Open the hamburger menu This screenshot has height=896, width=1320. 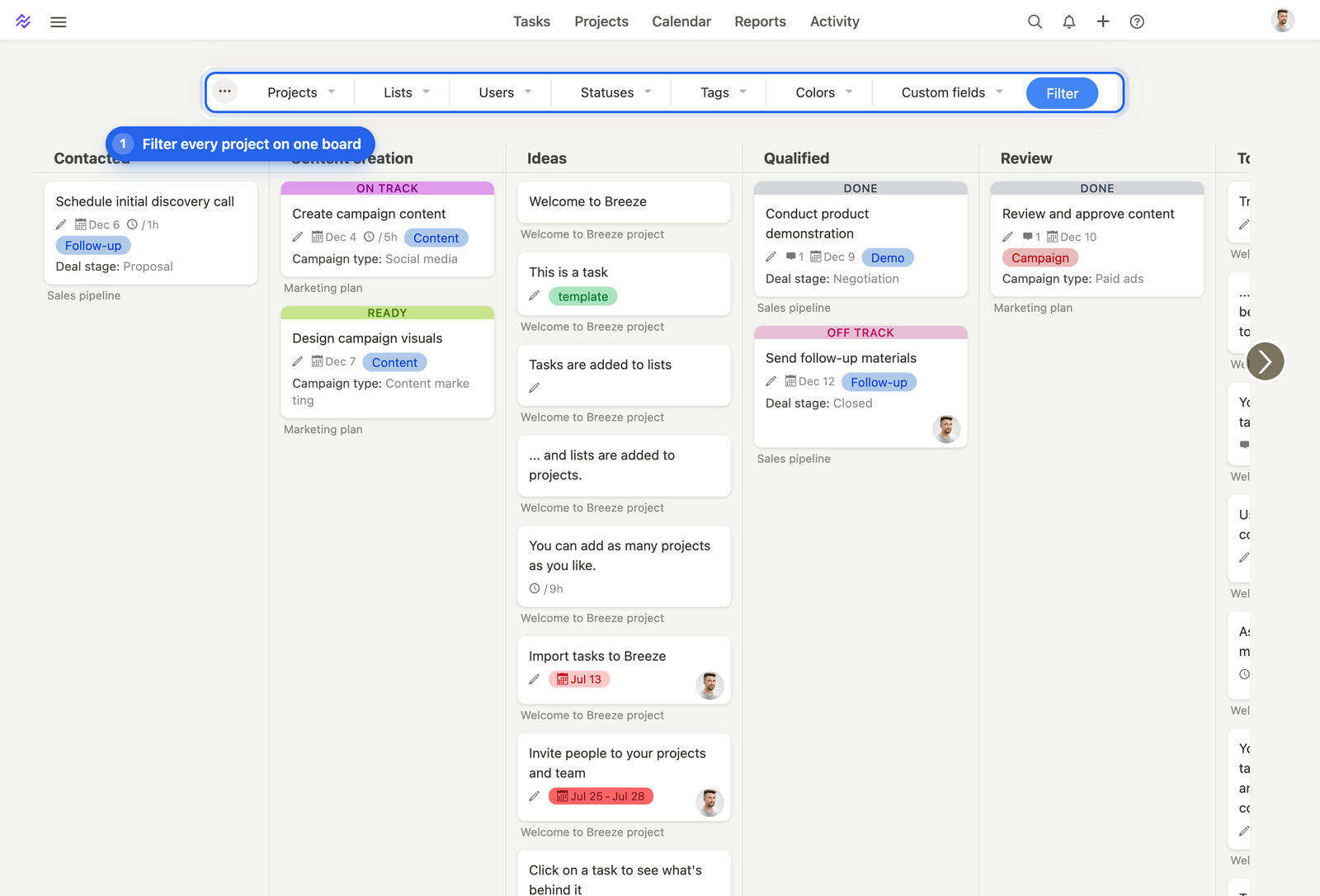[58, 22]
